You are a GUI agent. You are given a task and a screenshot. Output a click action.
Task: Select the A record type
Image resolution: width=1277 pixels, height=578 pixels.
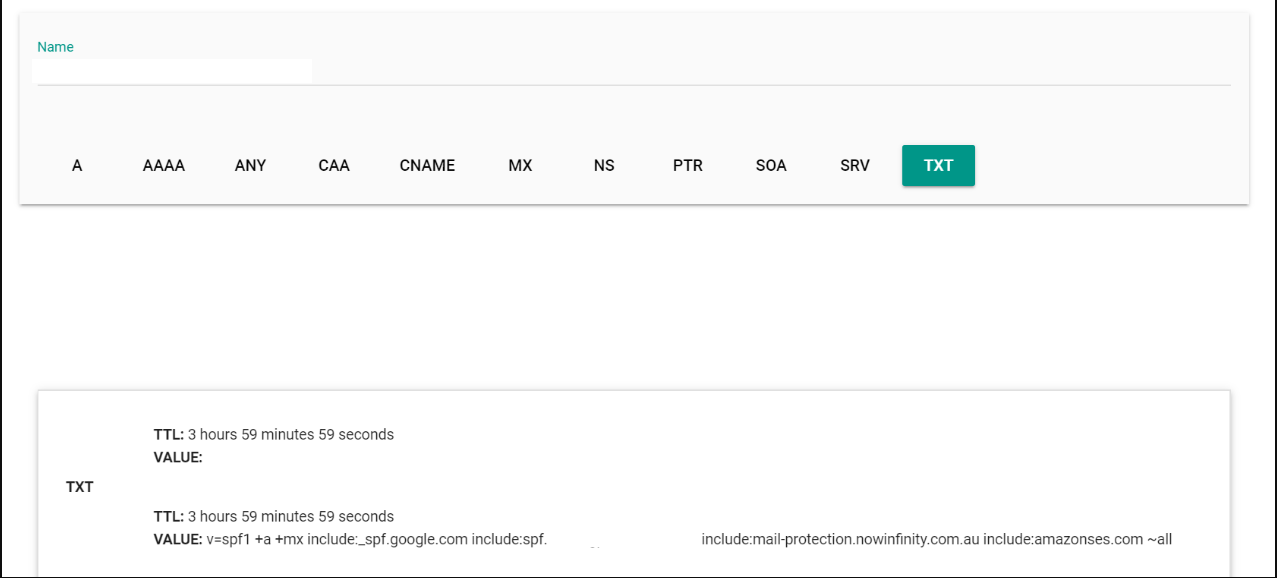[77, 165]
